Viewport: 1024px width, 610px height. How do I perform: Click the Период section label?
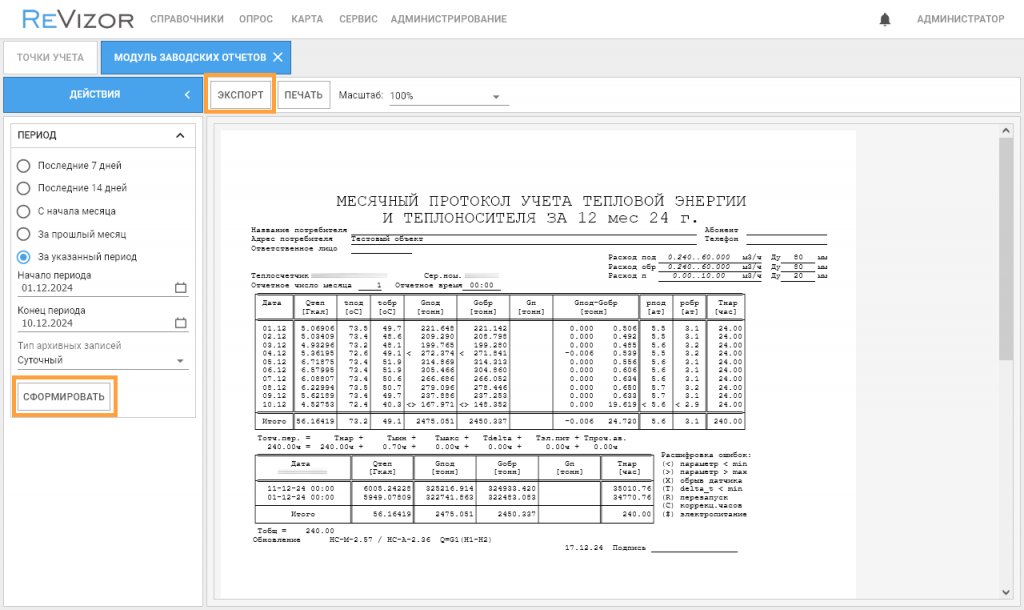point(37,135)
